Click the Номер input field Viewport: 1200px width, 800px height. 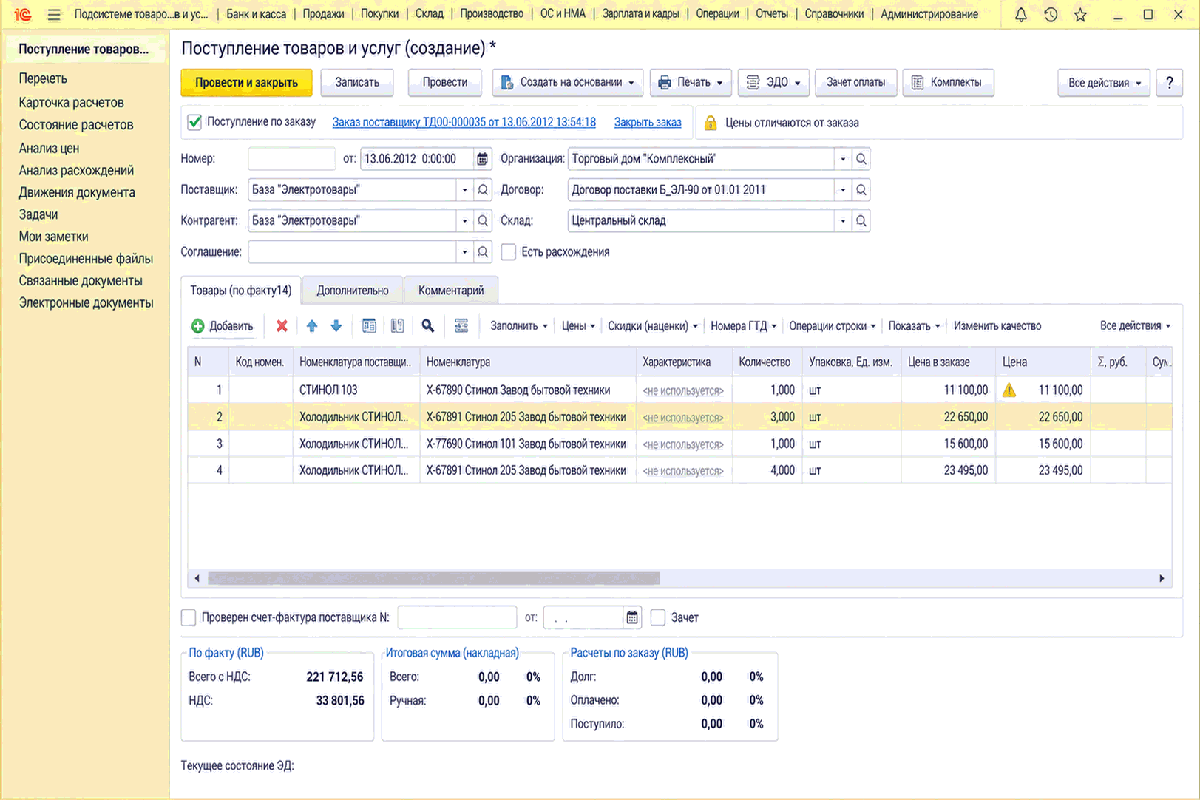pos(292,159)
